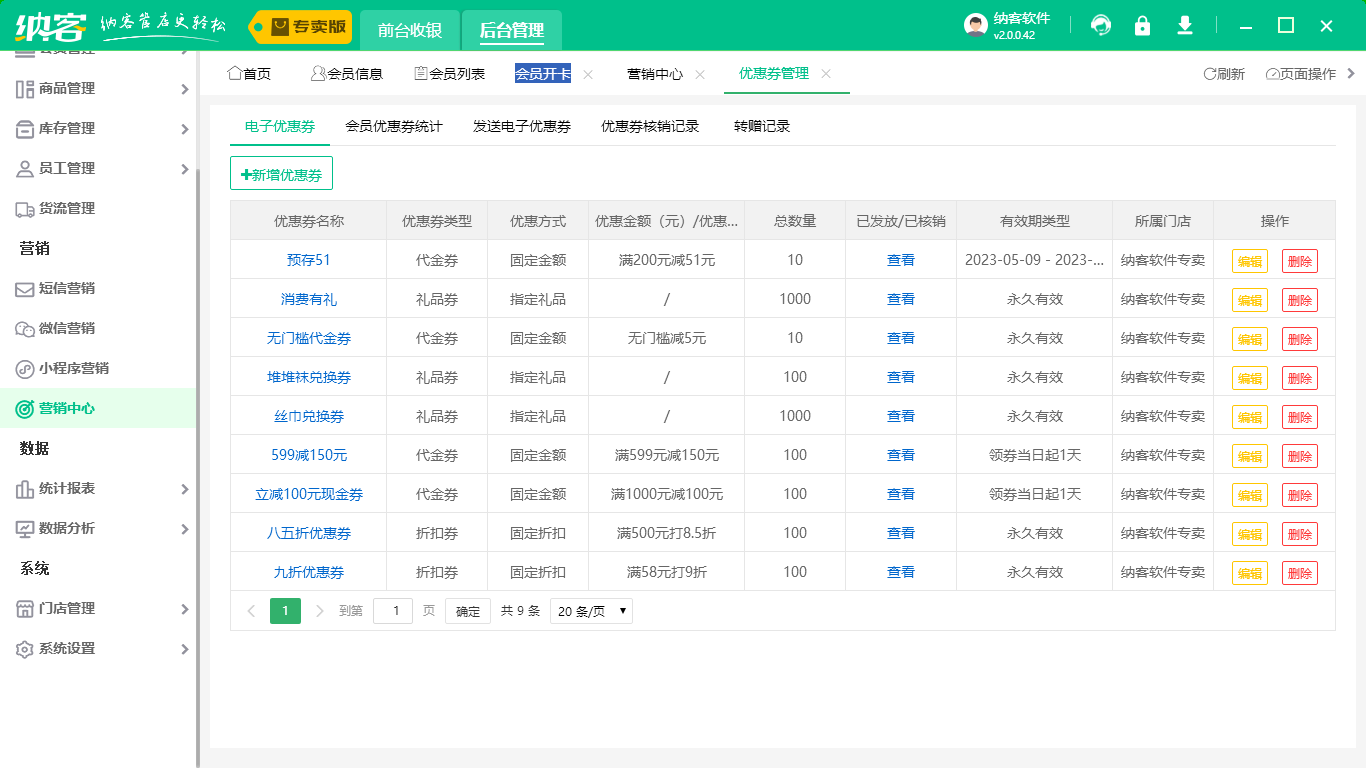Close the 营销中心 page tab
Image resolution: width=1366 pixels, height=768 pixels.
700,74
